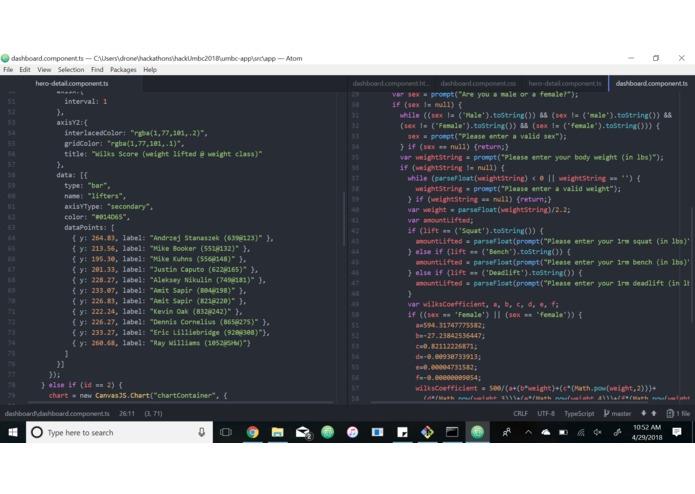Change UTF-8 file encoding

click(x=546, y=413)
